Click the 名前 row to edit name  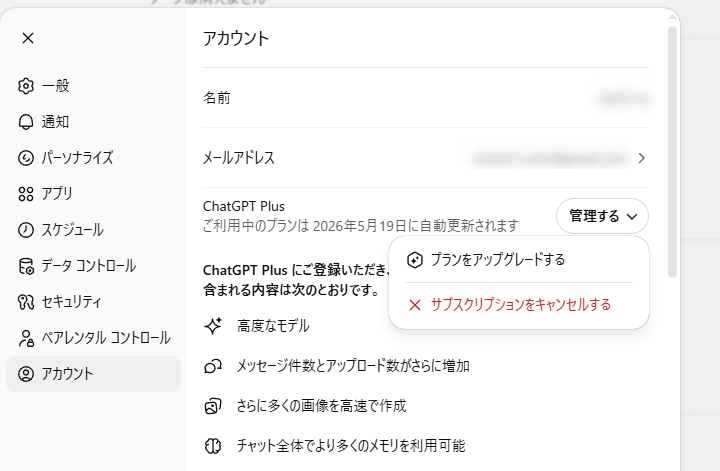click(x=425, y=98)
